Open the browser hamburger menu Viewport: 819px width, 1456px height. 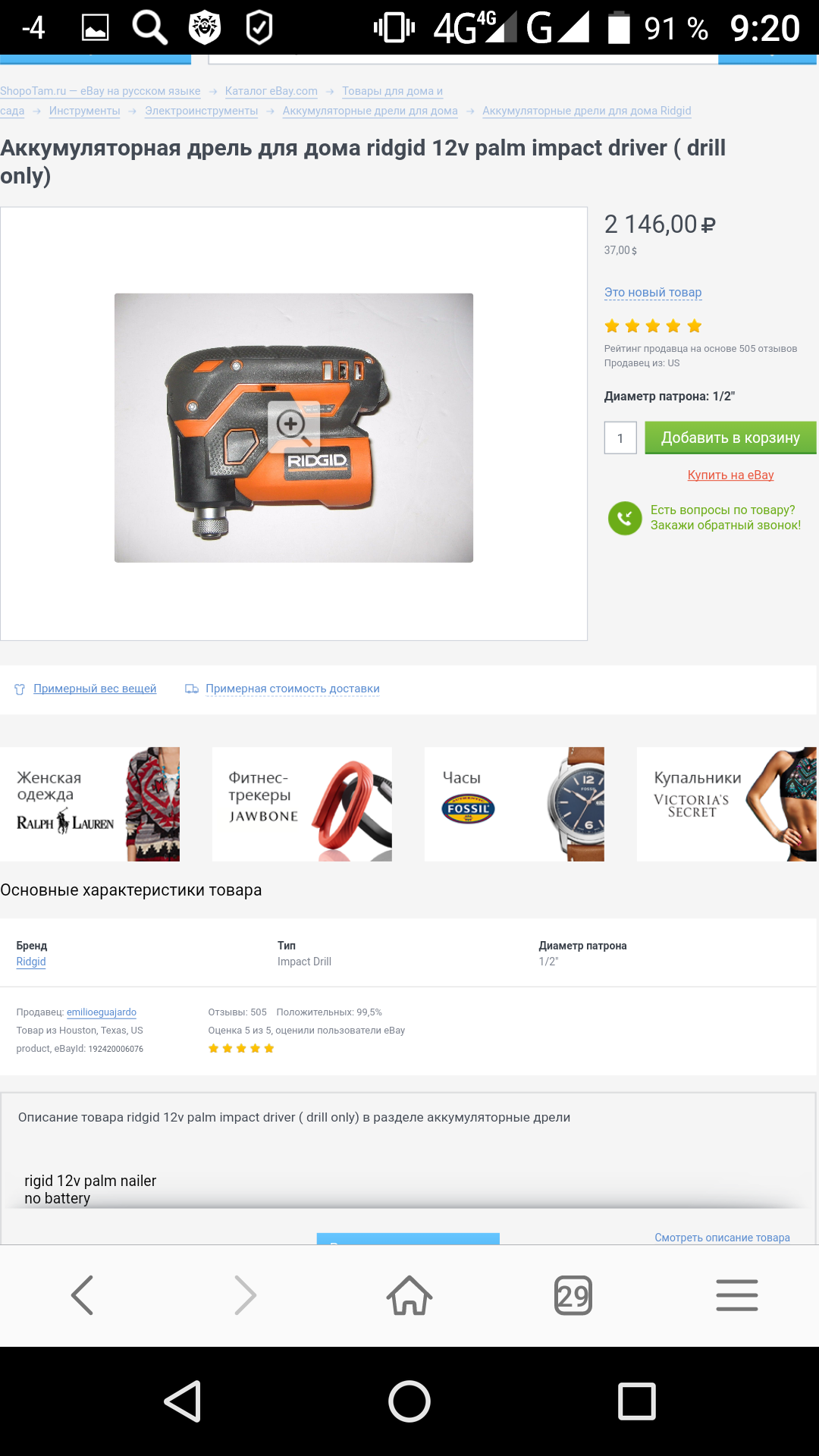tap(737, 1294)
